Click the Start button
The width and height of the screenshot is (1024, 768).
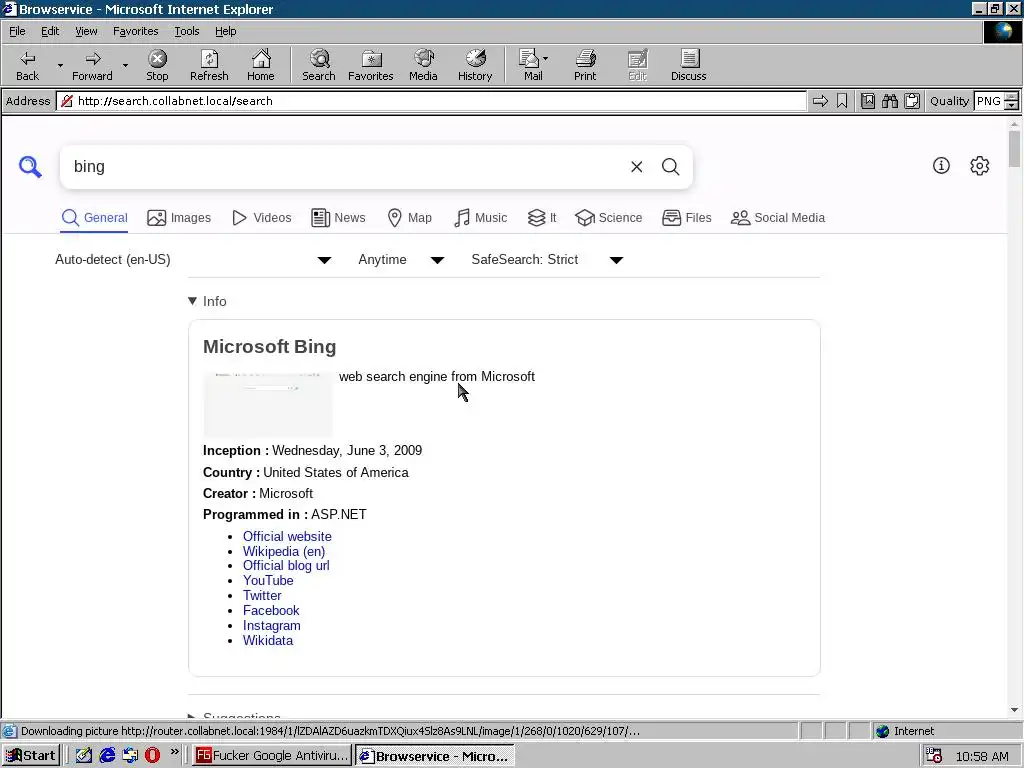pos(31,756)
